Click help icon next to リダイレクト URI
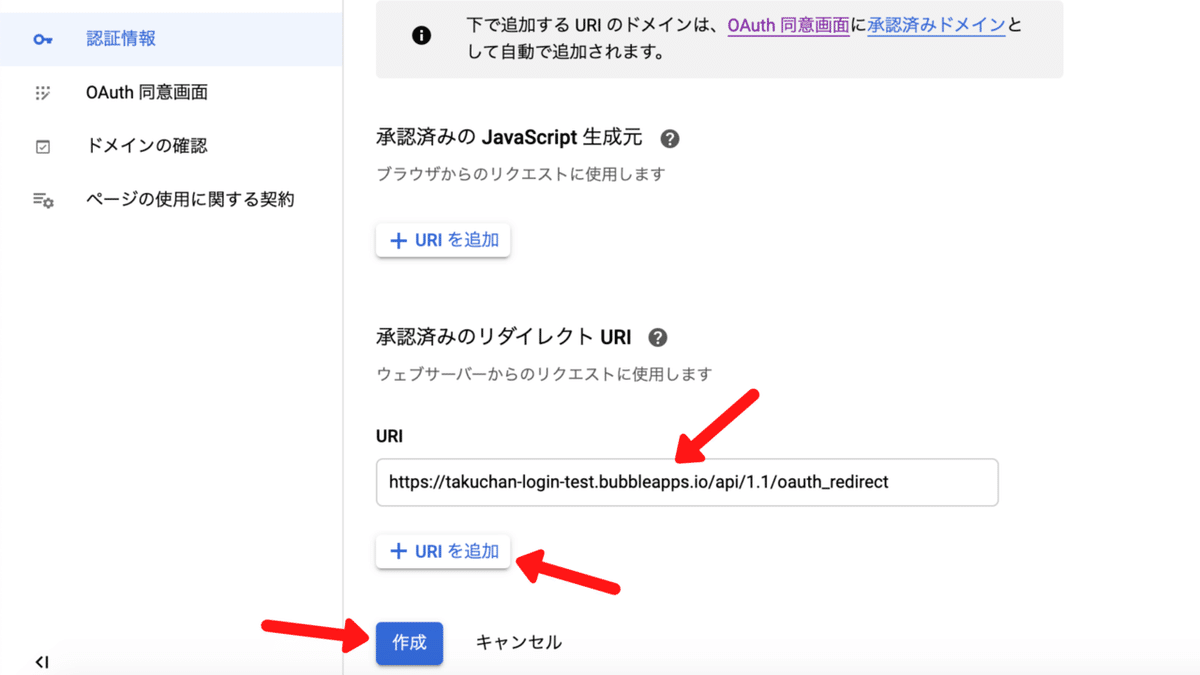The width and height of the screenshot is (1200, 675). coord(658,337)
